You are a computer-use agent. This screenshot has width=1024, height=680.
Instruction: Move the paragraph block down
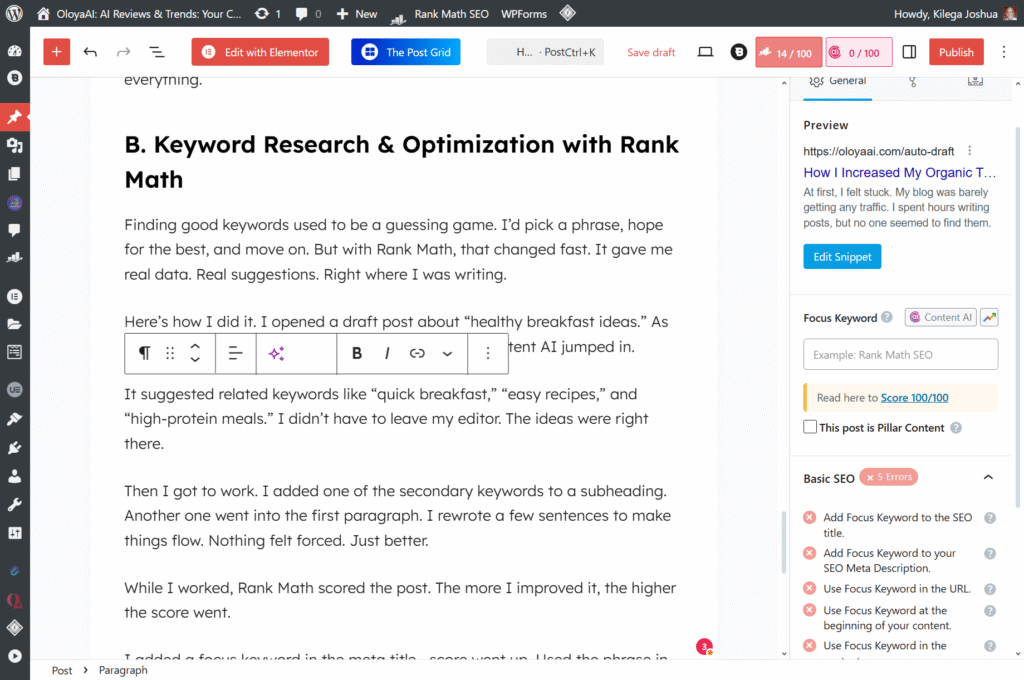(x=195, y=360)
